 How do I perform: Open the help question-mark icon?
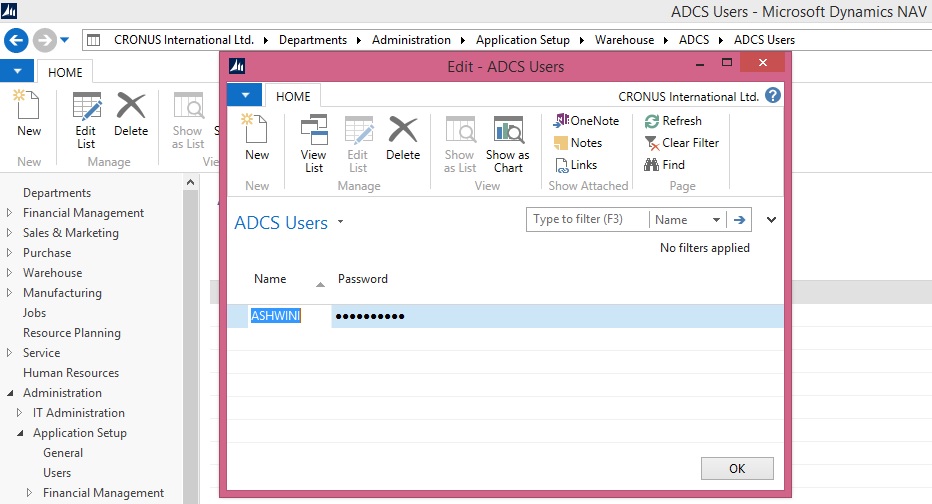coord(773,96)
